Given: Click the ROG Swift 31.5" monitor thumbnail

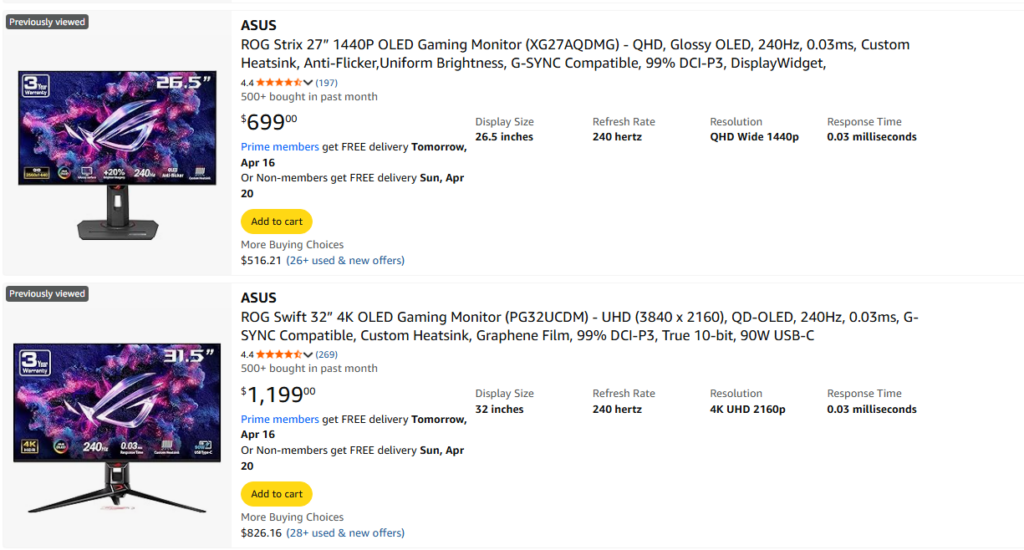Looking at the screenshot, I should pos(118,427).
